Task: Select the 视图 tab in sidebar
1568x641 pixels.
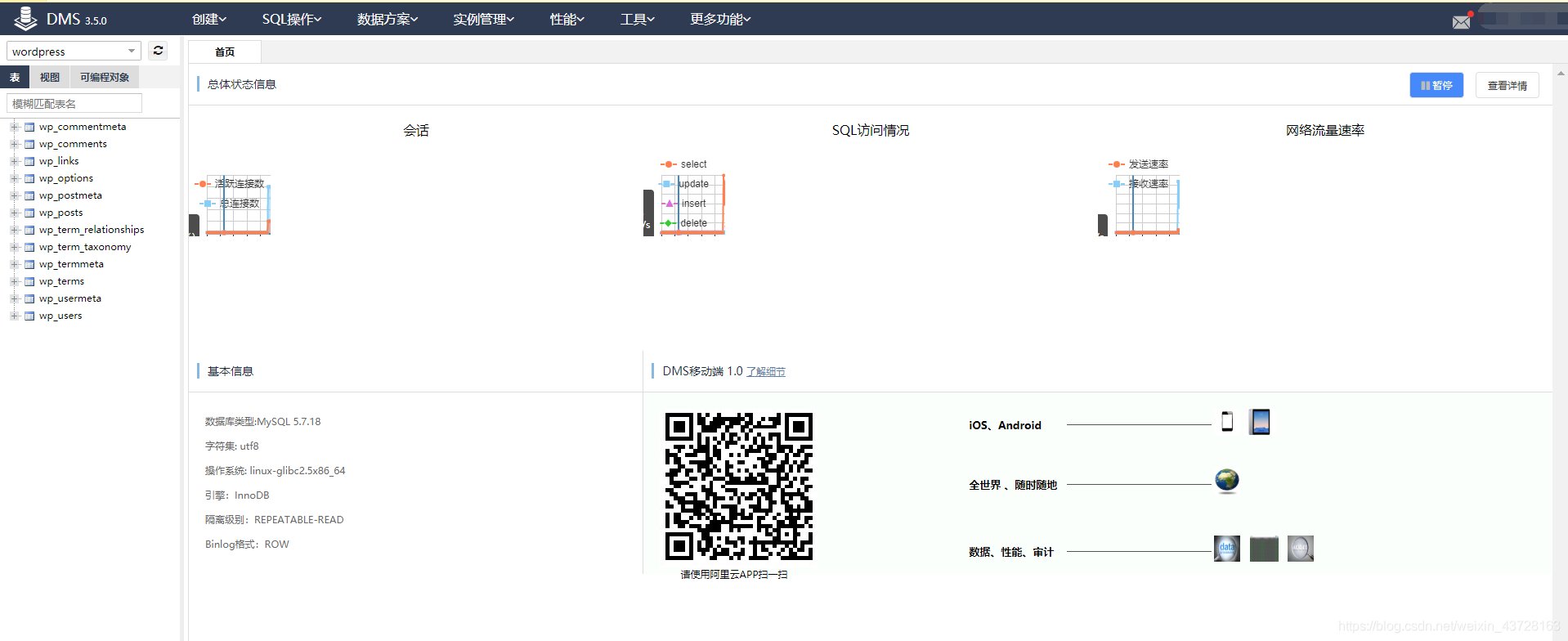Action: click(x=50, y=77)
